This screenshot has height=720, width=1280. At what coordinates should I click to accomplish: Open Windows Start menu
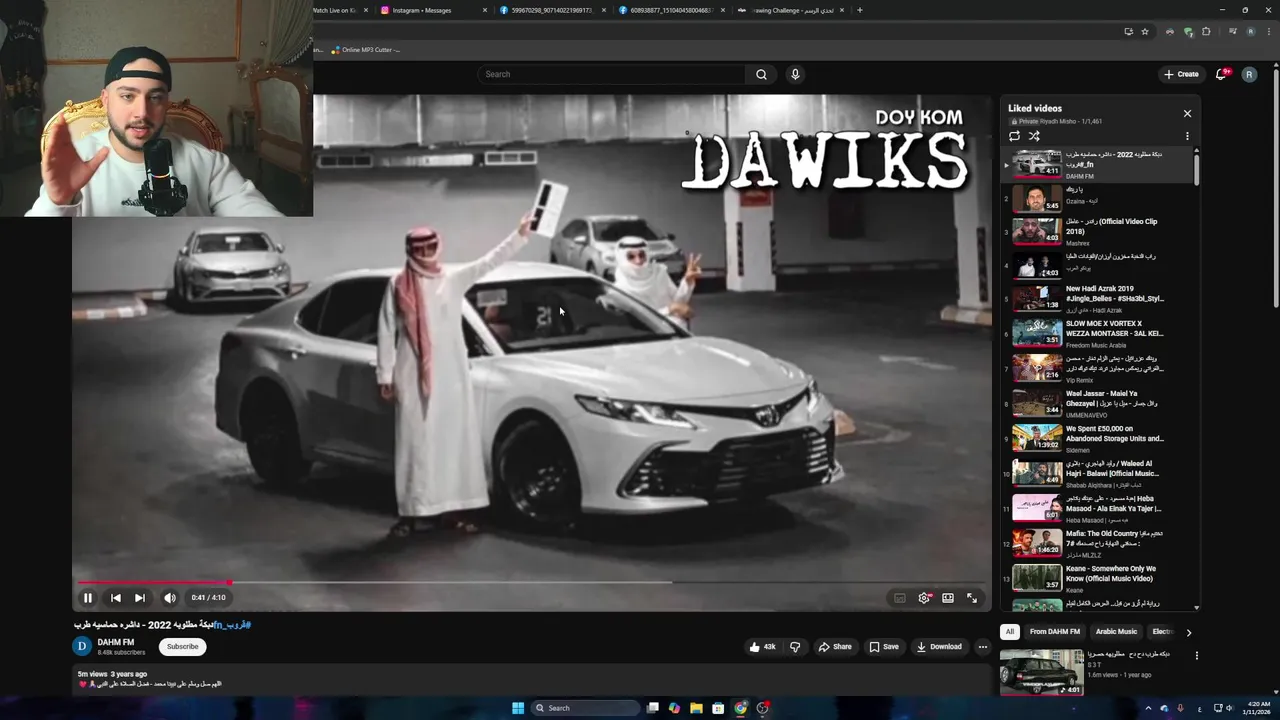point(518,708)
